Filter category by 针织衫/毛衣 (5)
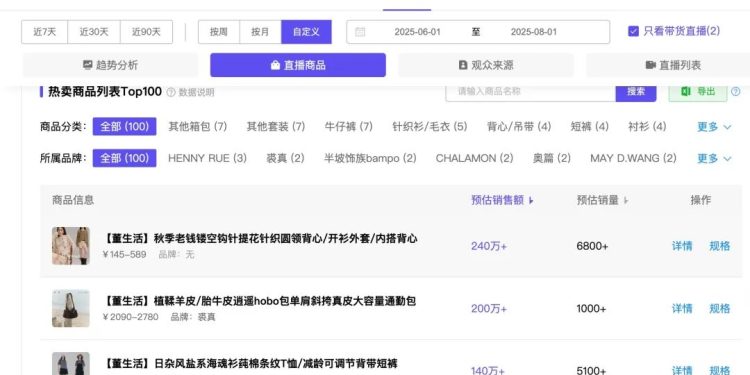The width and height of the screenshot is (750, 375). point(430,127)
